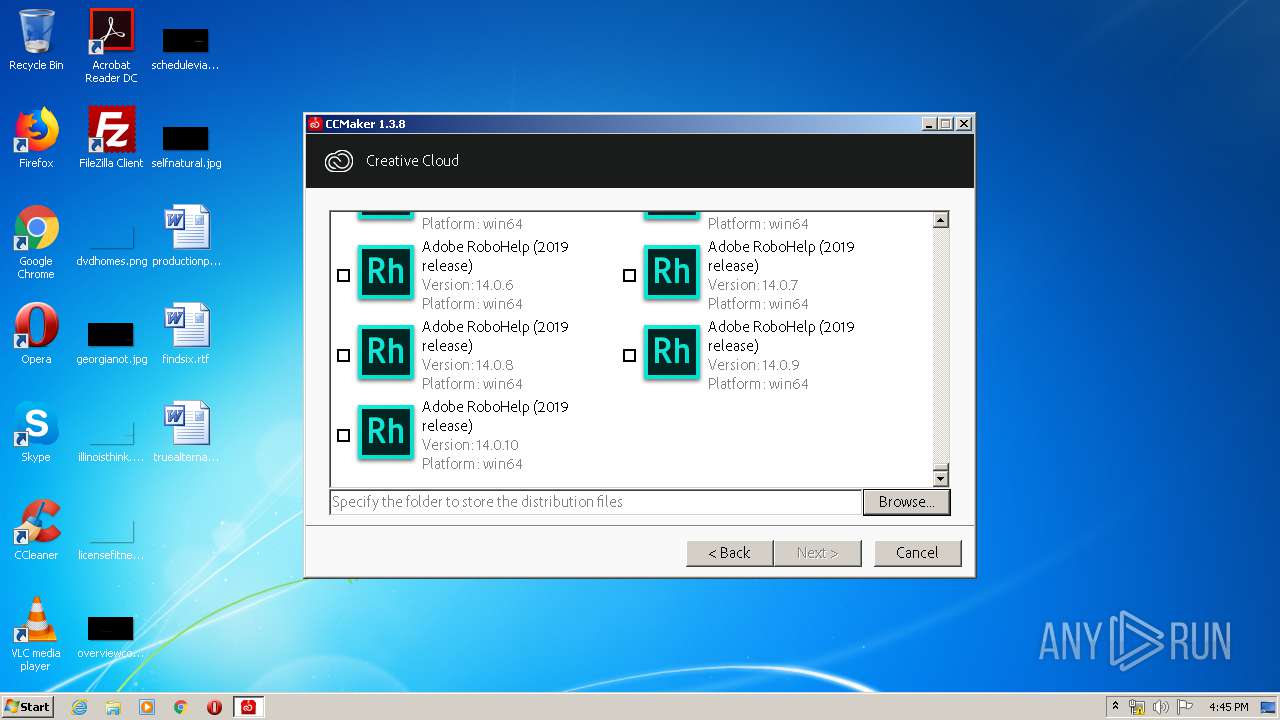The image size is (1280, 720).
Task: Select the dvdhomes.png desktop file
Action: 111,244
